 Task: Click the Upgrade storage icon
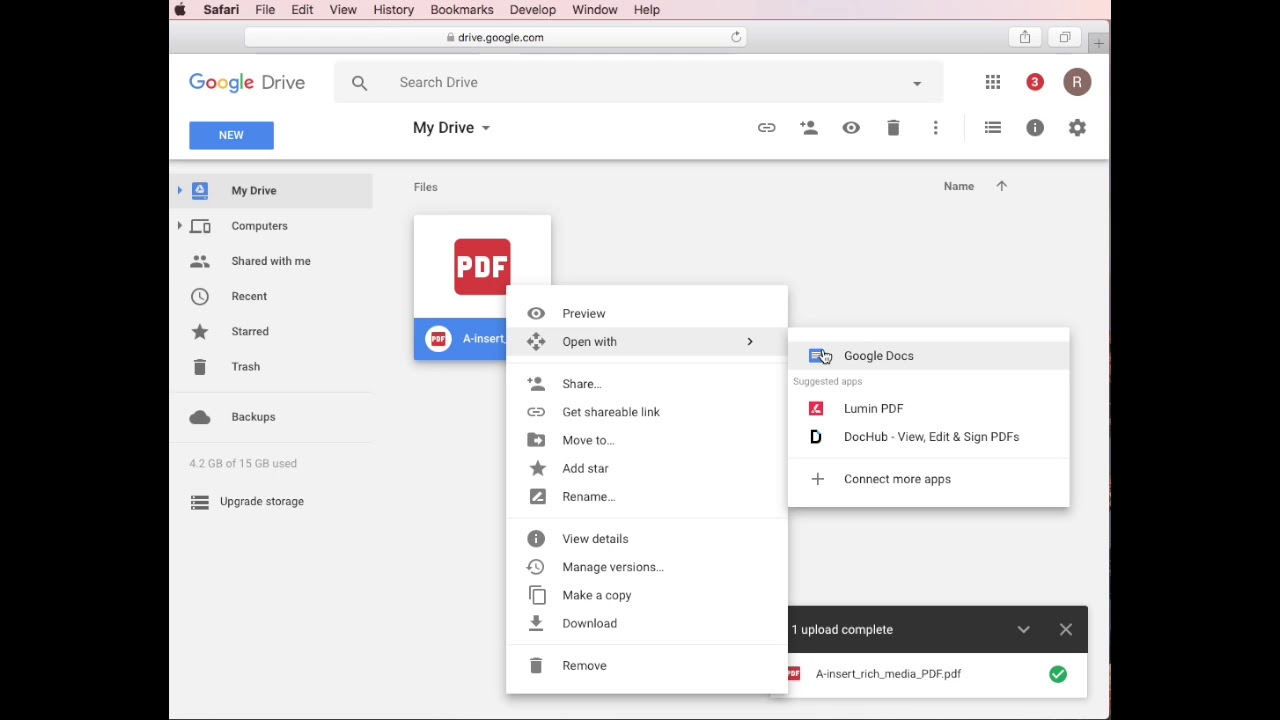click(200, 502)
